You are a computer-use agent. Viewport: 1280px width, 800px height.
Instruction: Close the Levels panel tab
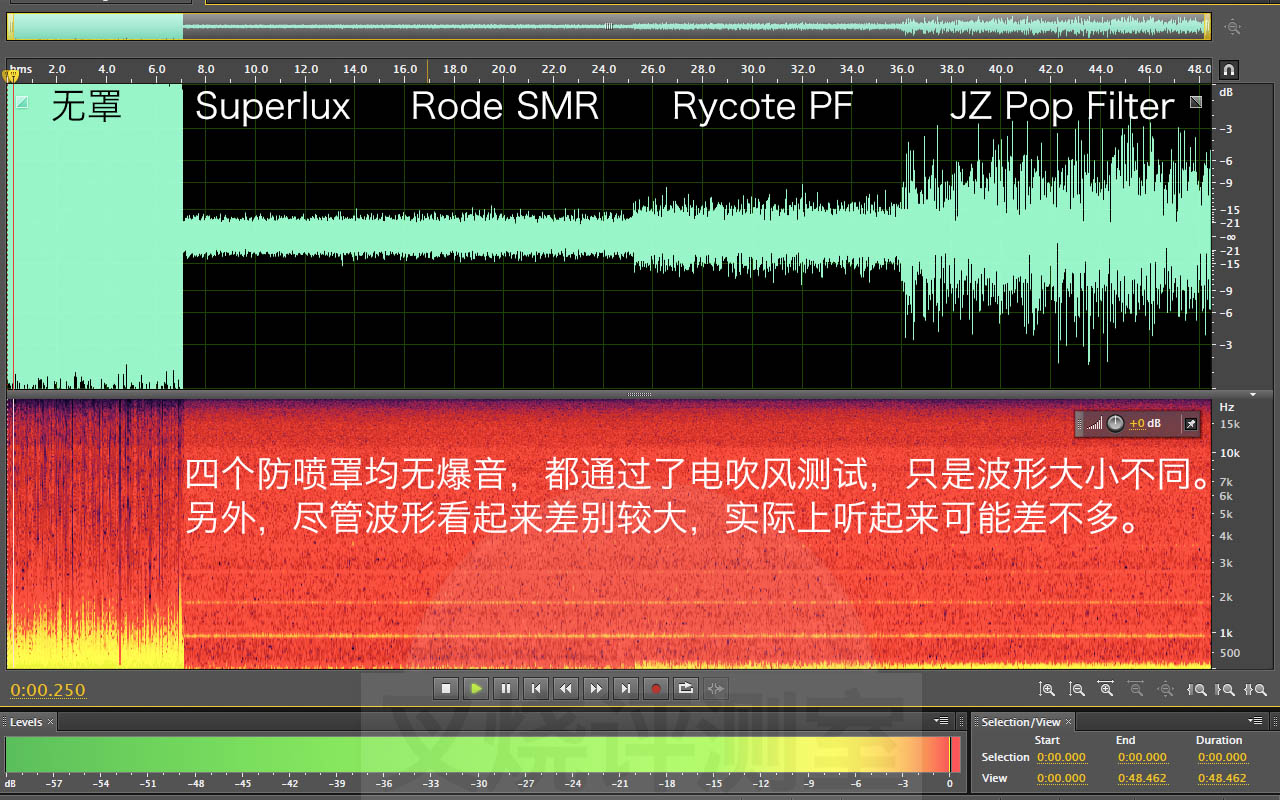(x=50, y=722)
